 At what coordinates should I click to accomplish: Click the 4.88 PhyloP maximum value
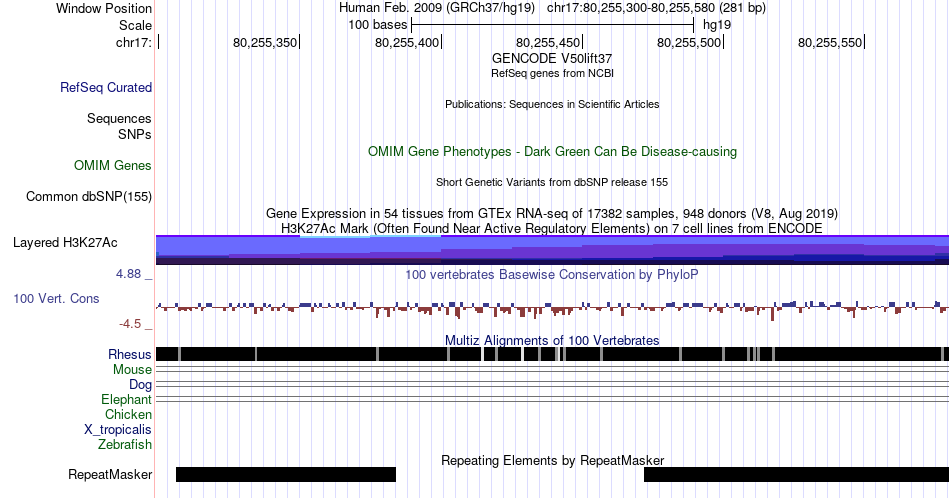coord(128,274)
